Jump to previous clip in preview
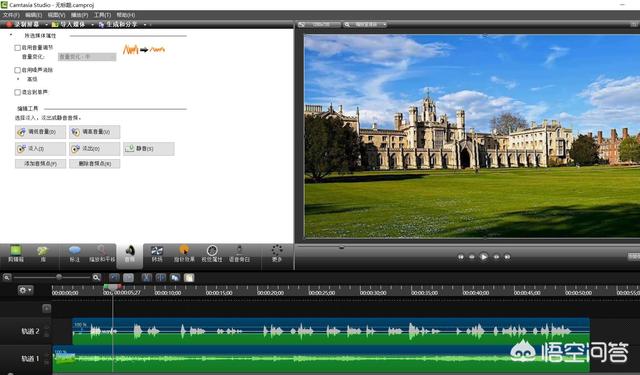Screen dimensions: 640x375 click(461, 257)
